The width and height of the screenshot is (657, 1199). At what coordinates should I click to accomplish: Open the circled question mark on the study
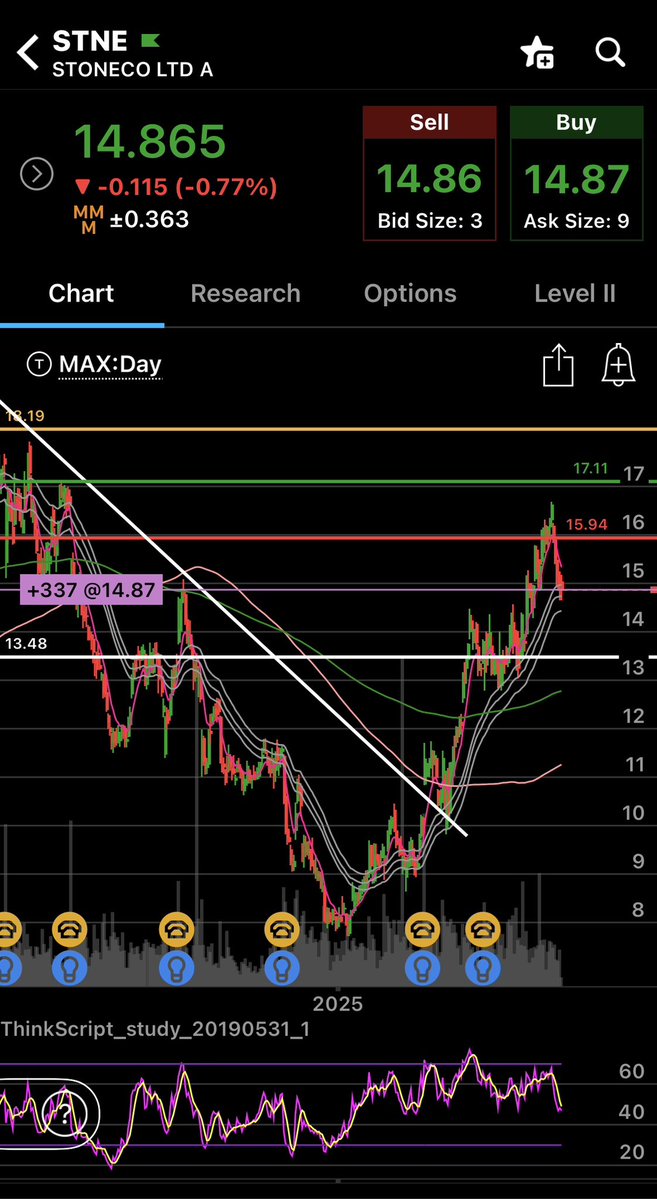tap(64, 1111)
